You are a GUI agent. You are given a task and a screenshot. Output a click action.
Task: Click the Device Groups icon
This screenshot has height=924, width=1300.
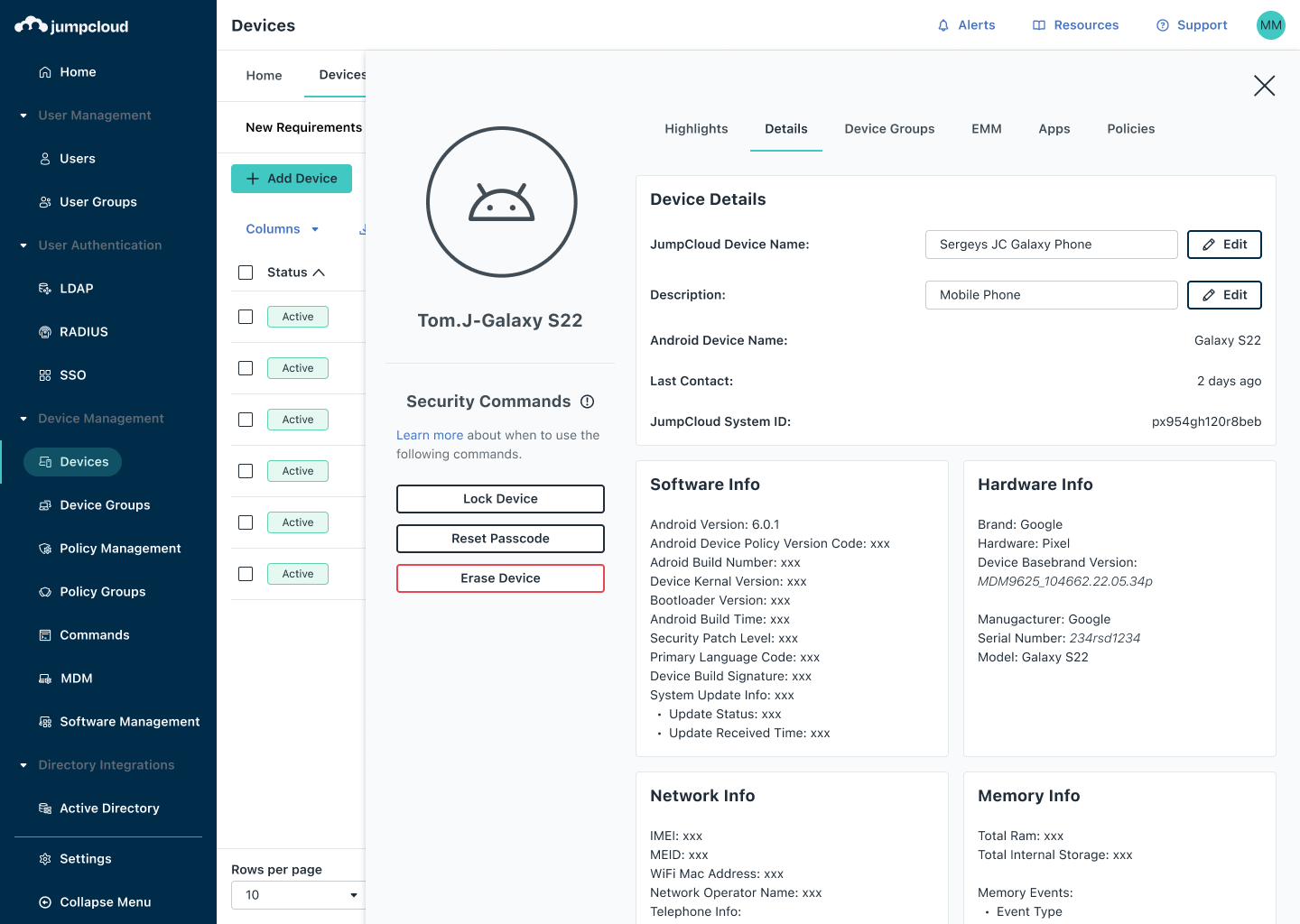(45, 505)
